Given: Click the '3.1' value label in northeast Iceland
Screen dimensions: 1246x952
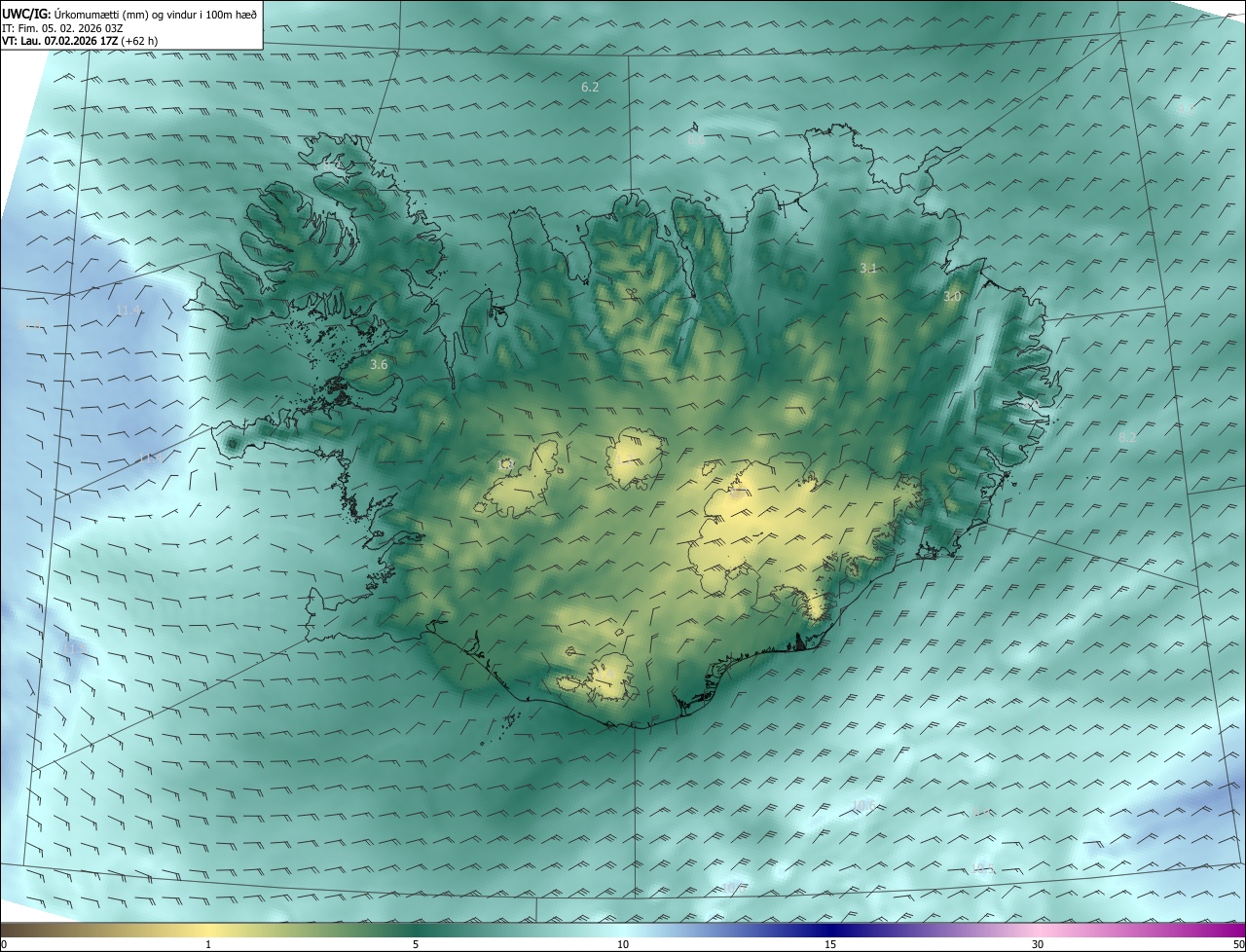Looking at the screenshot, I should click(x=868, y=268).
